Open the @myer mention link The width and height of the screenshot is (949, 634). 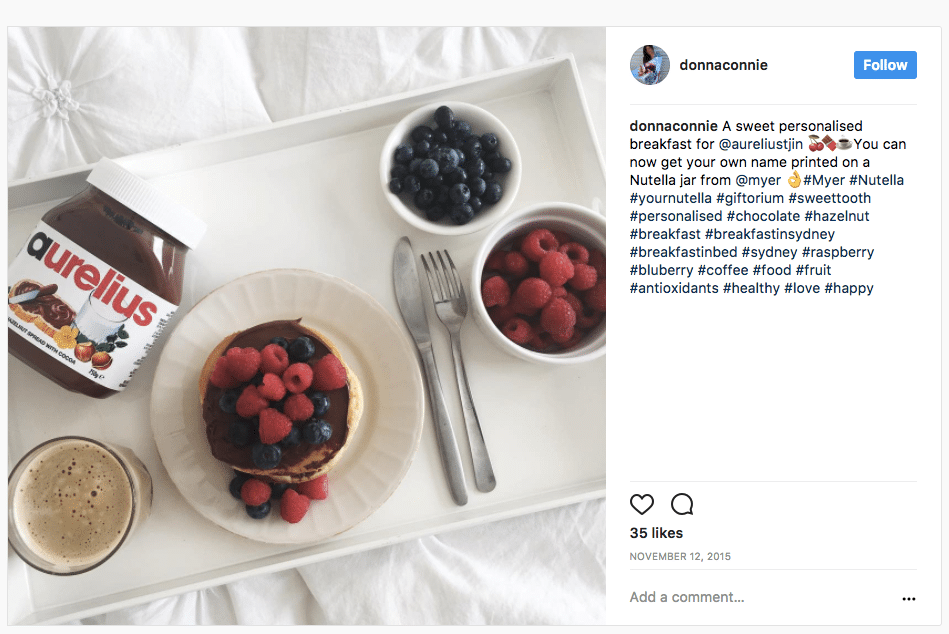click(758, 180)
